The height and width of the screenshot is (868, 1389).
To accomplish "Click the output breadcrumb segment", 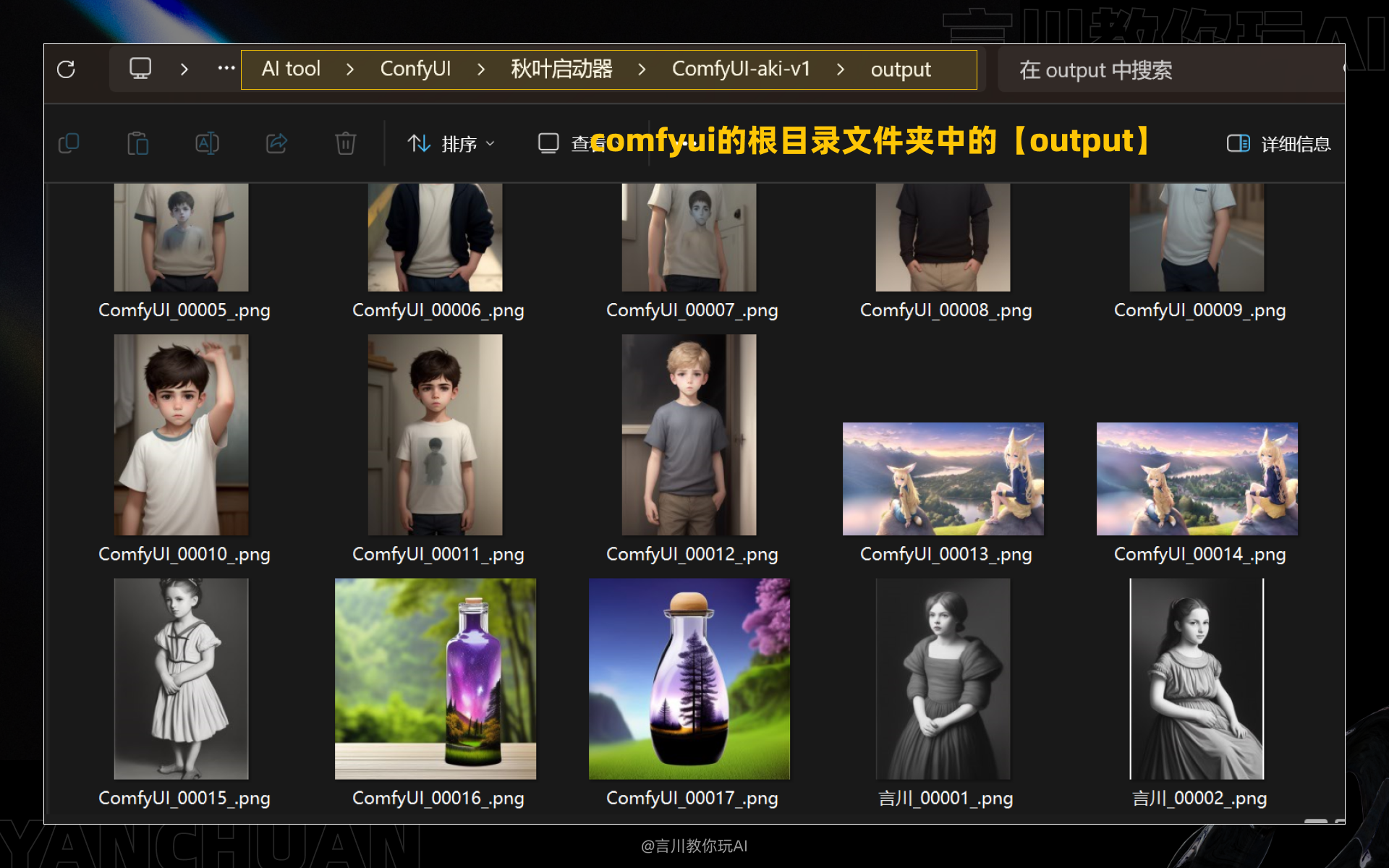I will [x=899, y=69].
